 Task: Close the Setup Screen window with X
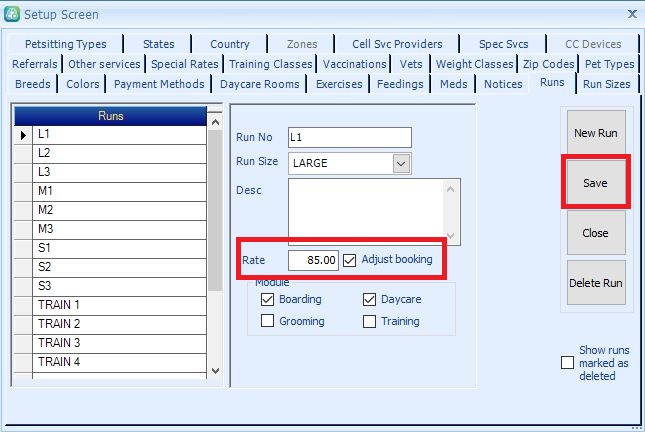pyautogui.click(x=631, y=13)
